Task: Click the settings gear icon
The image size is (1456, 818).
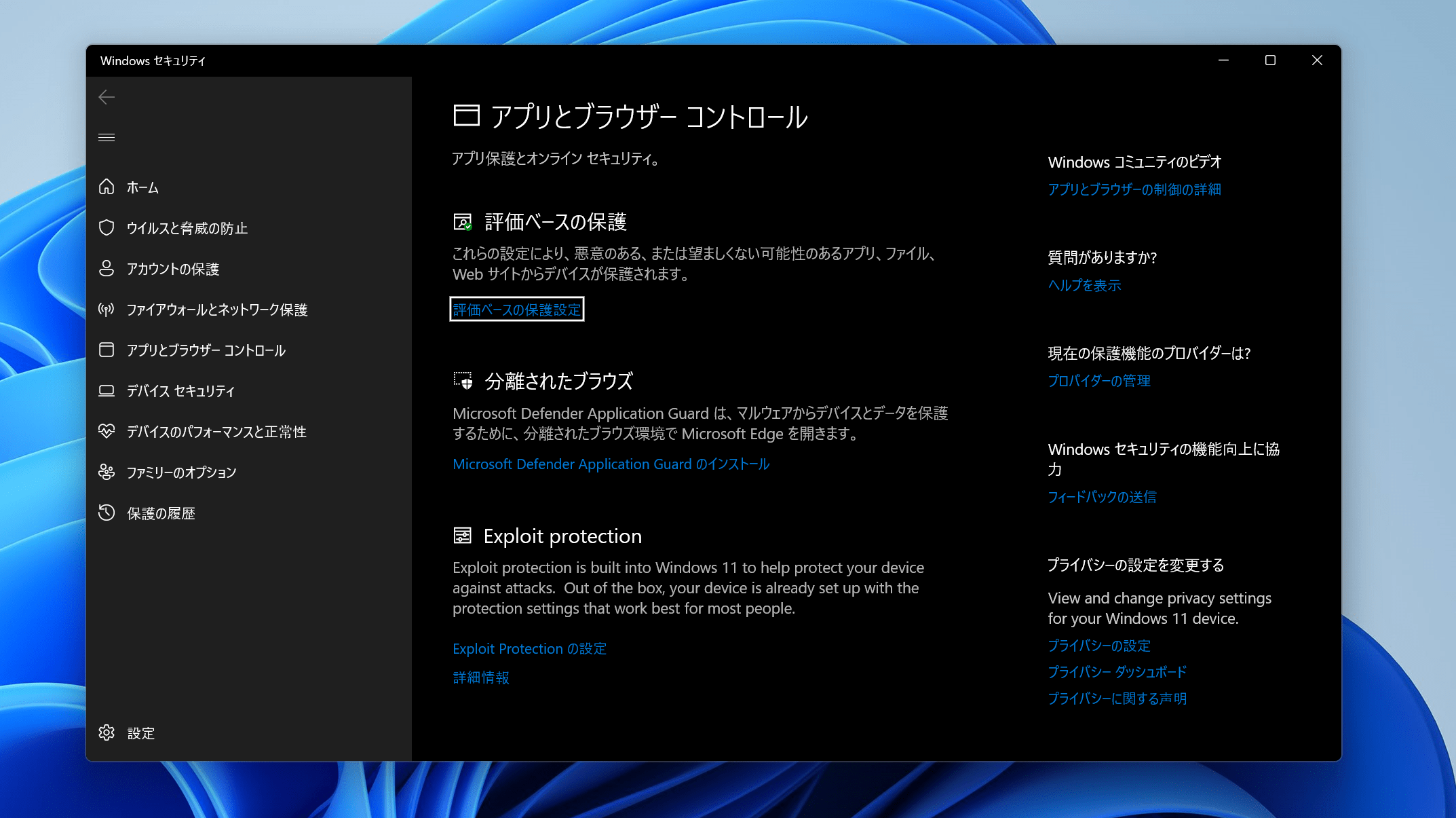Action: tap(107, 732)
